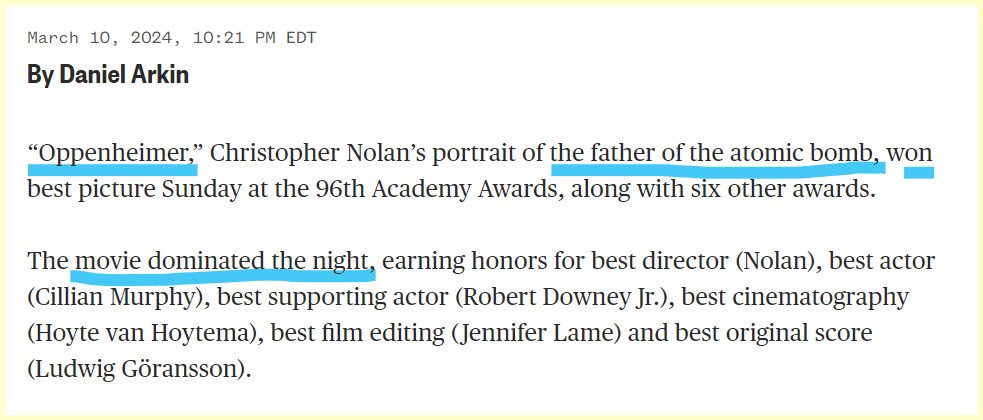Viewport: 983px width, 420px height.
Task: Select highlighted phrase "the father of the atomic bomb"
Action: (716, 153)
